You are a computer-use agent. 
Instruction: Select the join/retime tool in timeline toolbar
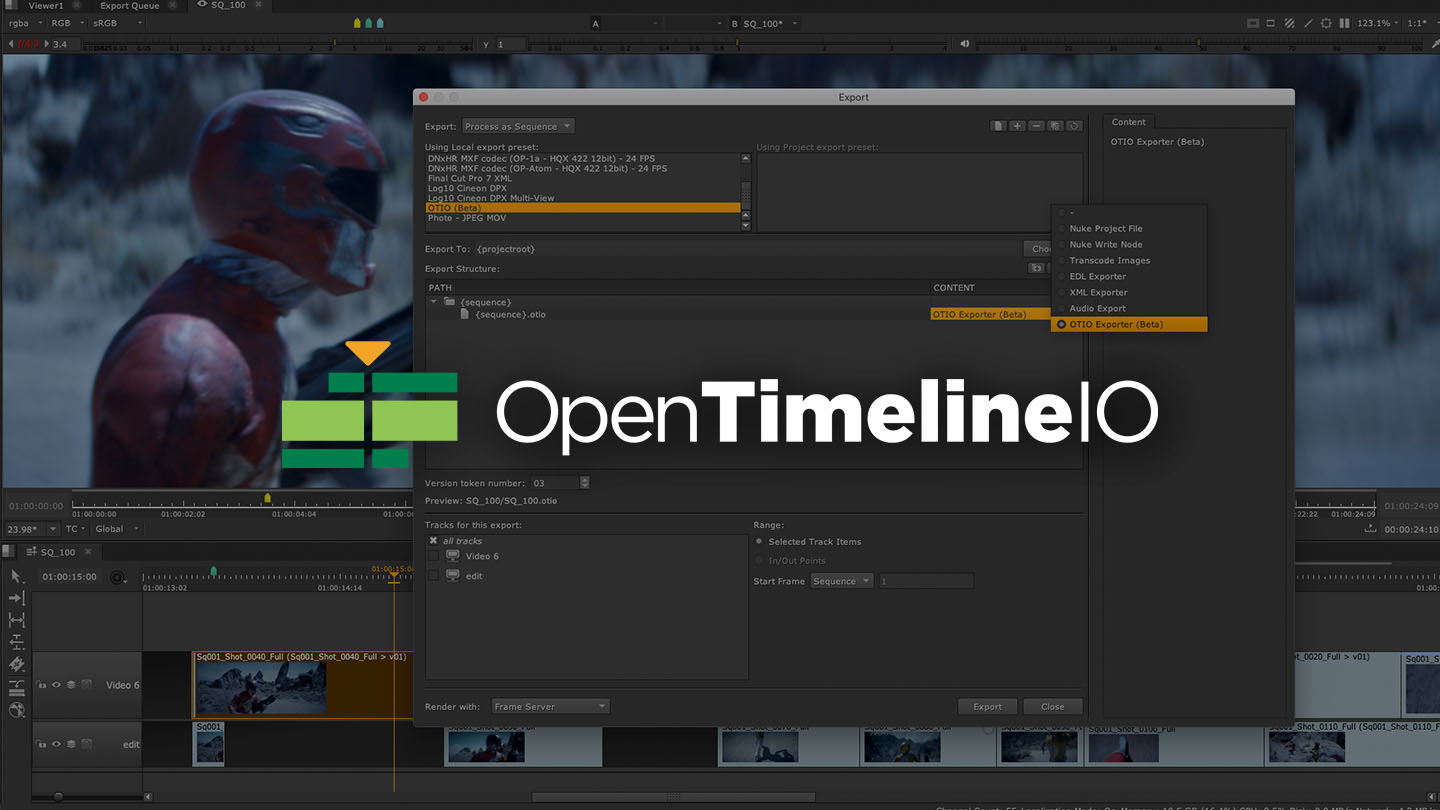coord(16,687)
